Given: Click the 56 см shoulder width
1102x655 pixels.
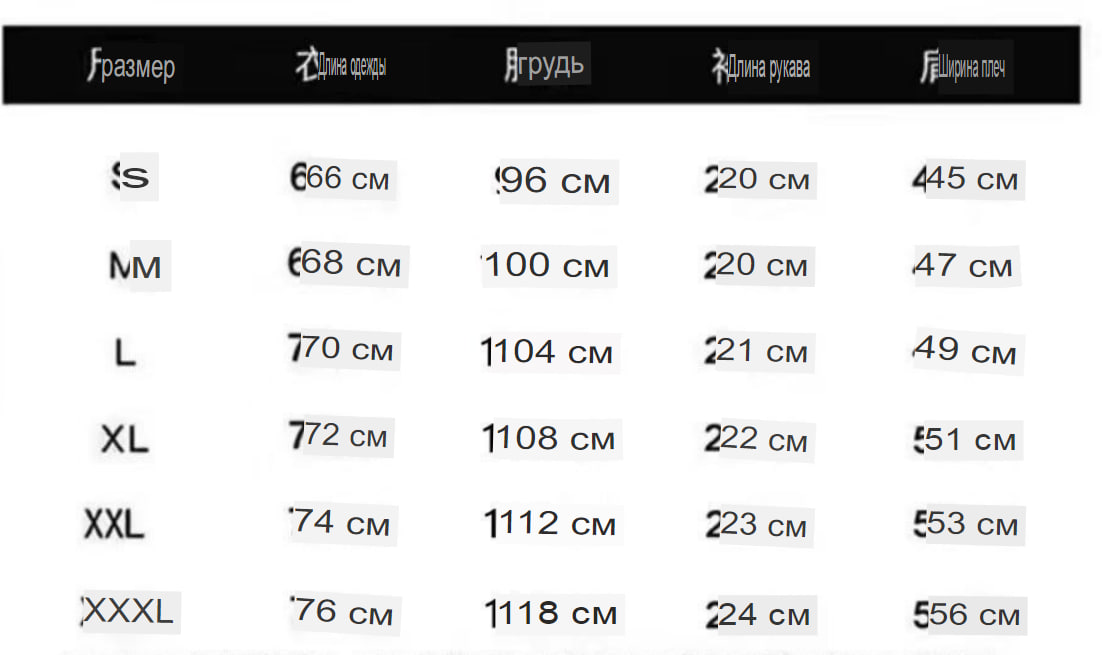Looking at the screenshot, I should (x=966, y=615).
